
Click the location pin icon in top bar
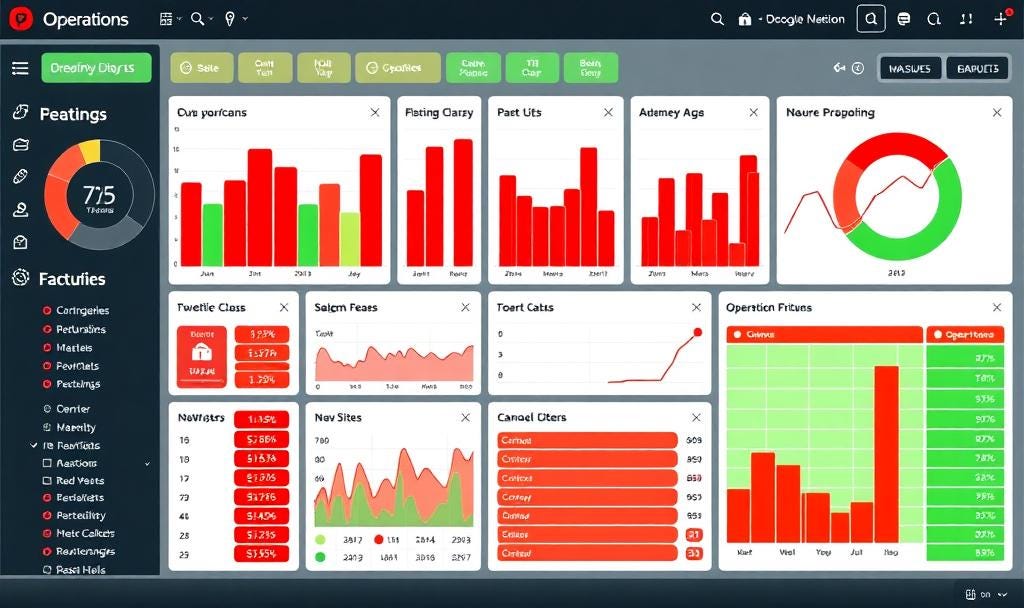(x=229, y=19)
